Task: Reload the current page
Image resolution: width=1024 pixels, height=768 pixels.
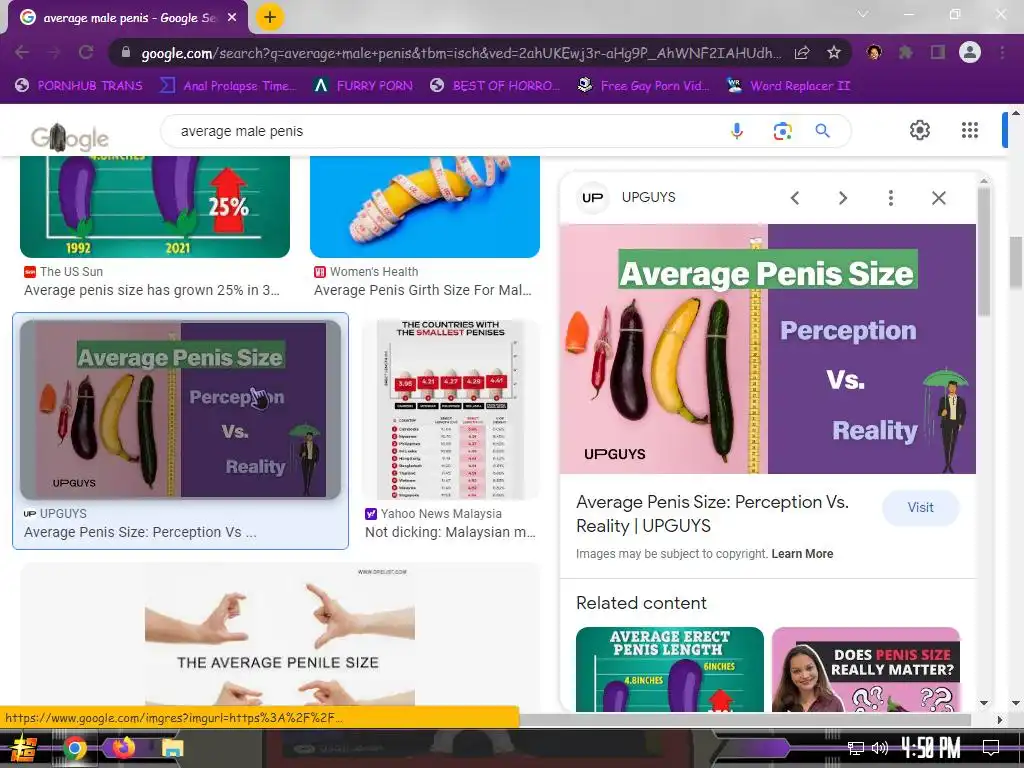Action: tap(86, 52)
